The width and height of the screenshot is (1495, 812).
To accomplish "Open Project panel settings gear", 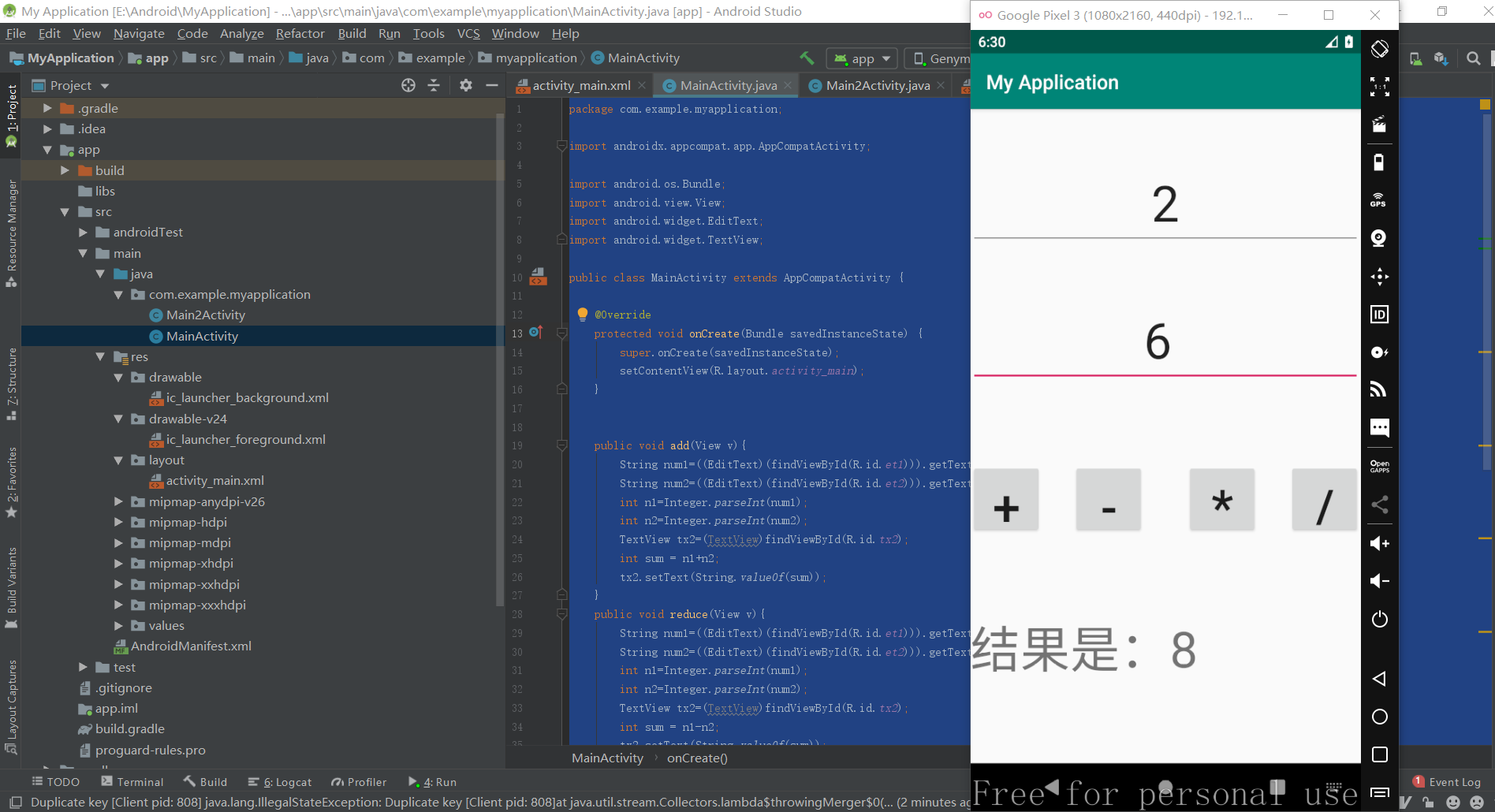I will (466, 85).
